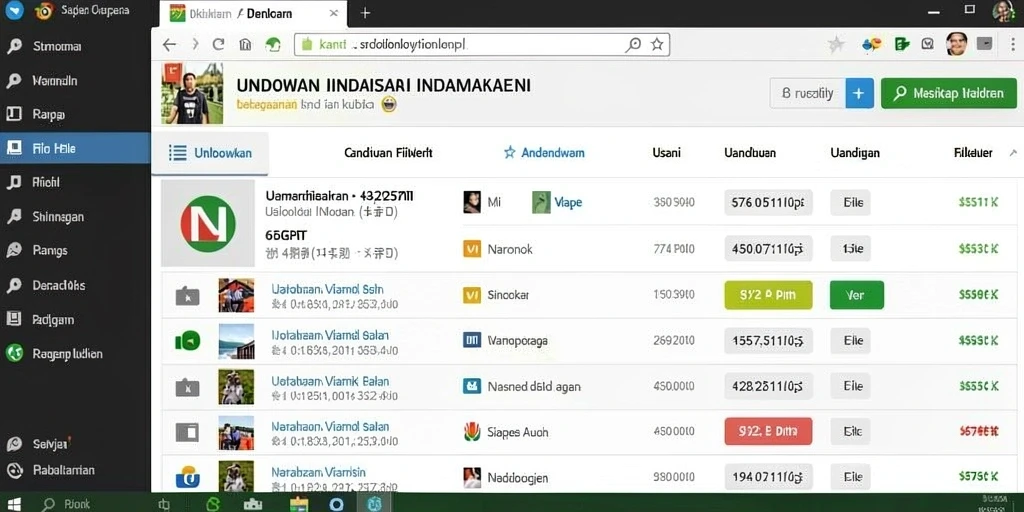
Task: Click inside the B rusatily field
Action: (808, 93)
